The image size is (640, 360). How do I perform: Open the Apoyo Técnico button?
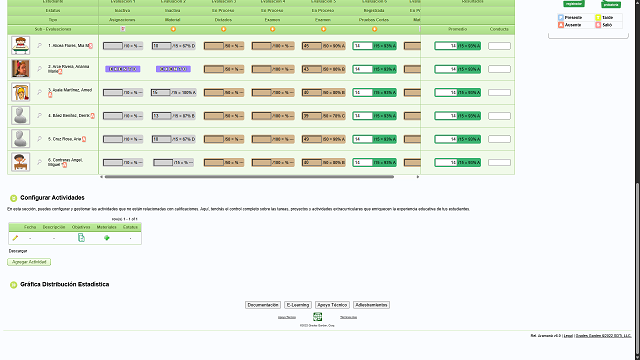coord(332,305)
